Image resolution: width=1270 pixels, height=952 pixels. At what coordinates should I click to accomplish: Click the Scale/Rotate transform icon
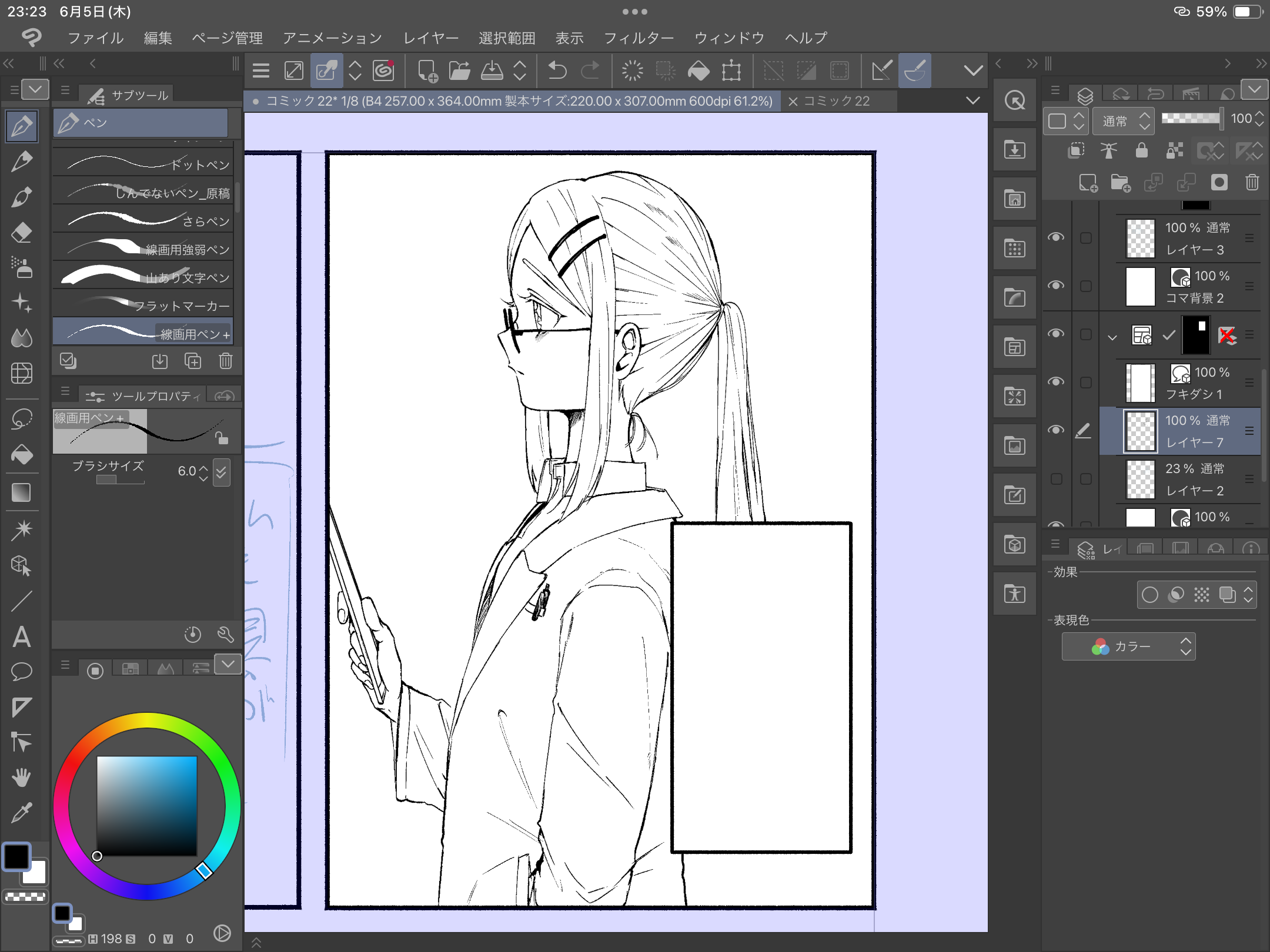[731, 71]
